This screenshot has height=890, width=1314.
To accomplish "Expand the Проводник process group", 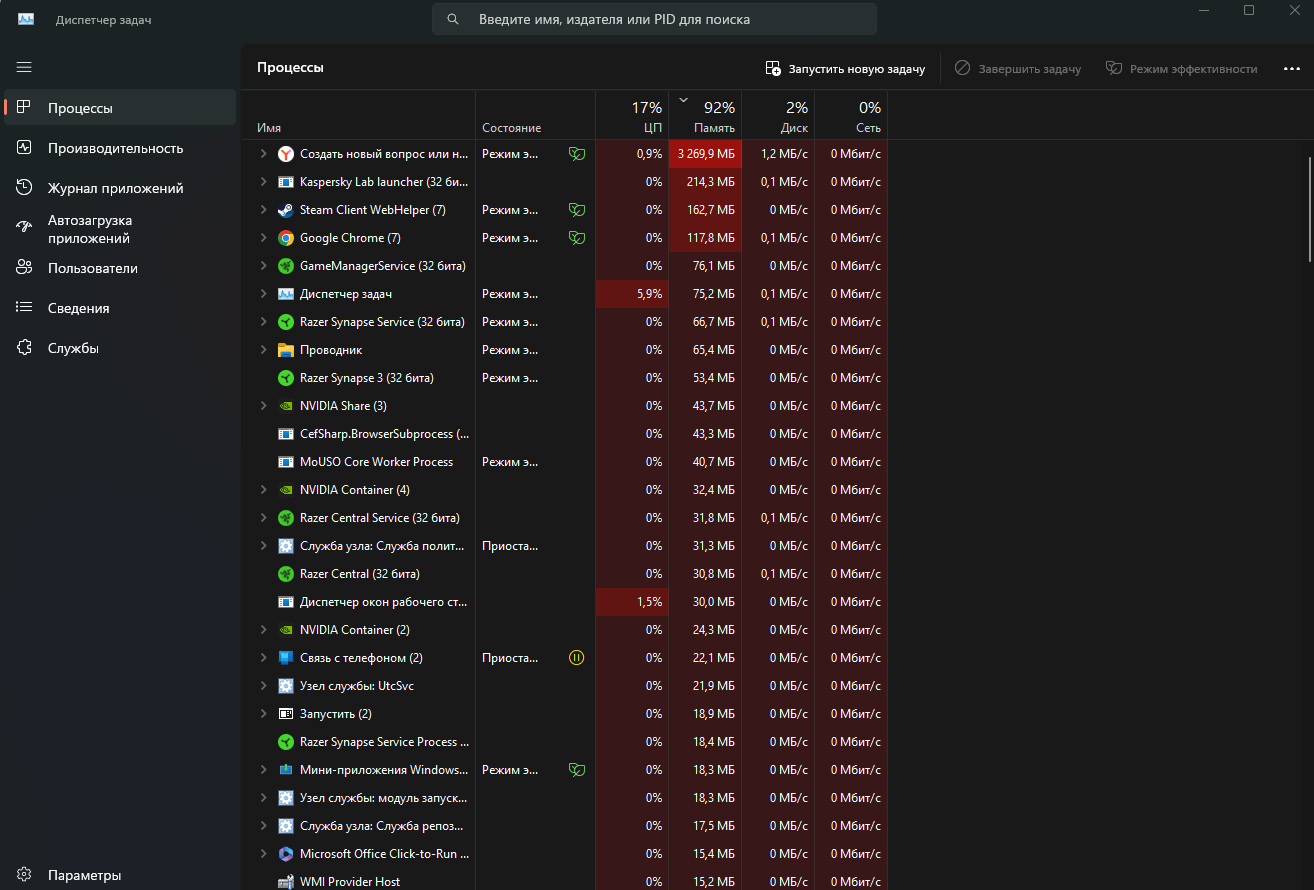I will point(263,350).
